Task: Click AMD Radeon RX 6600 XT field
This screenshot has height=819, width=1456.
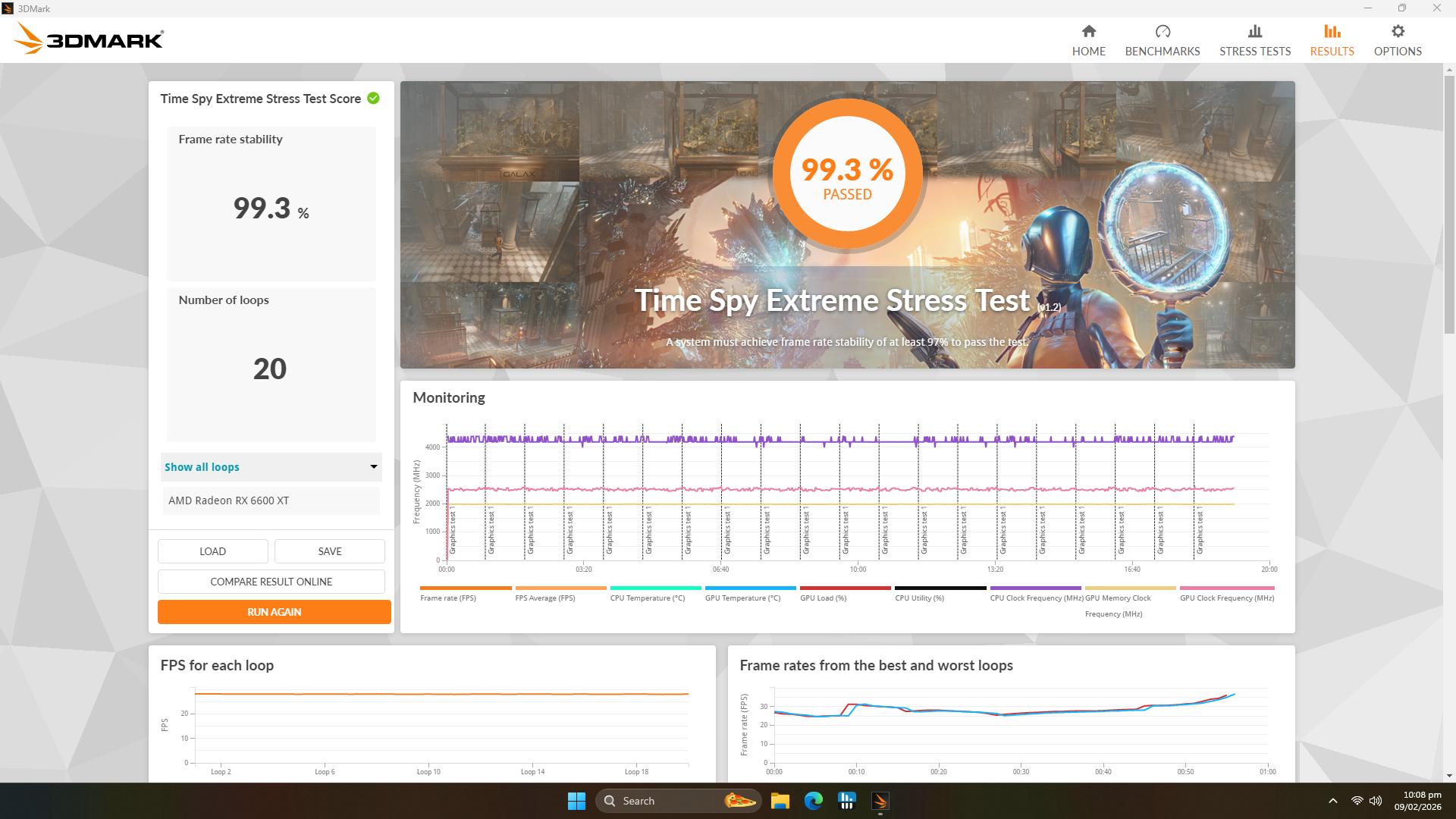Action: click(x=271, y=500)
